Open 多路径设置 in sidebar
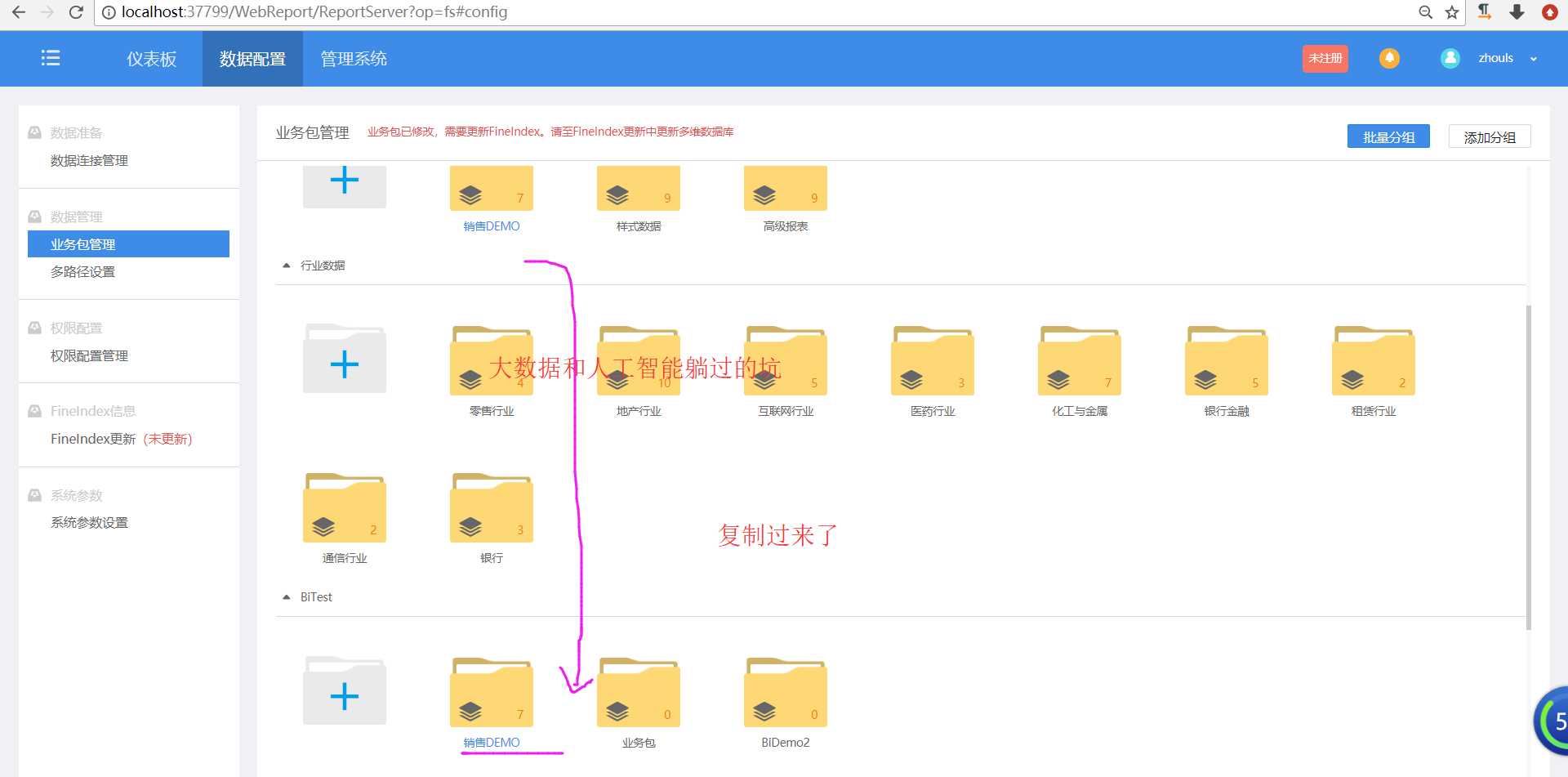Image resolution: width=1568 pixels, height=777 pixels. [82, 271]
